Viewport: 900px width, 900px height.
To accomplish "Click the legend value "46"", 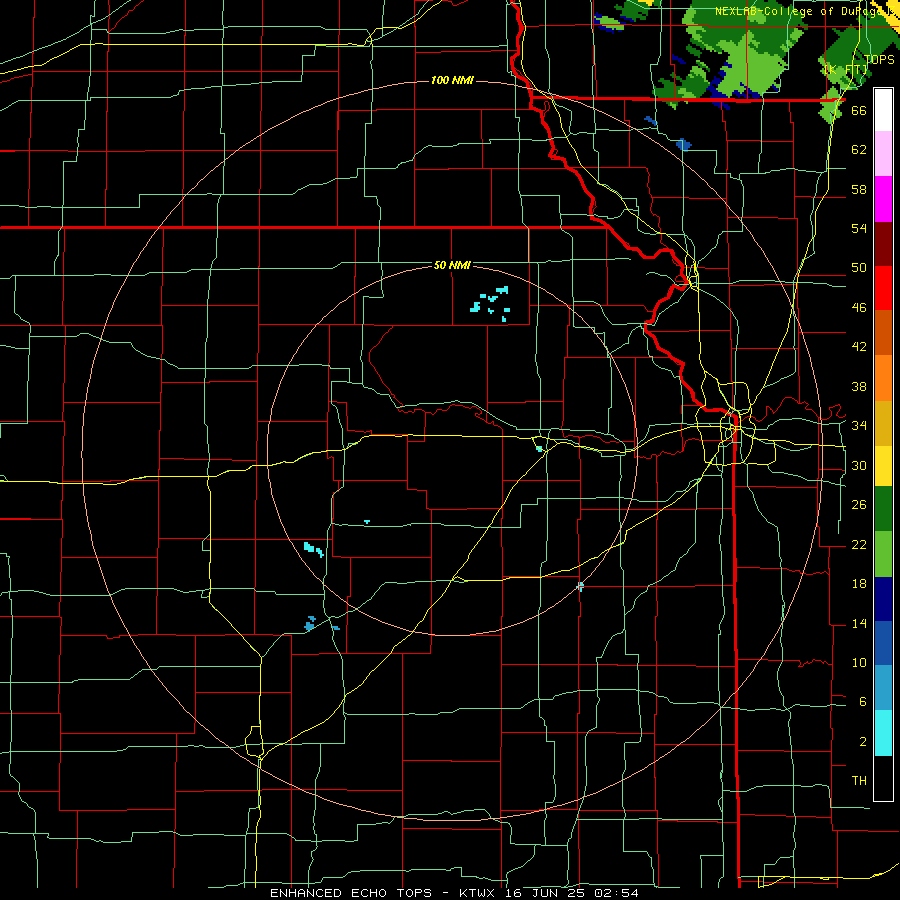I will tap(859, 308).
